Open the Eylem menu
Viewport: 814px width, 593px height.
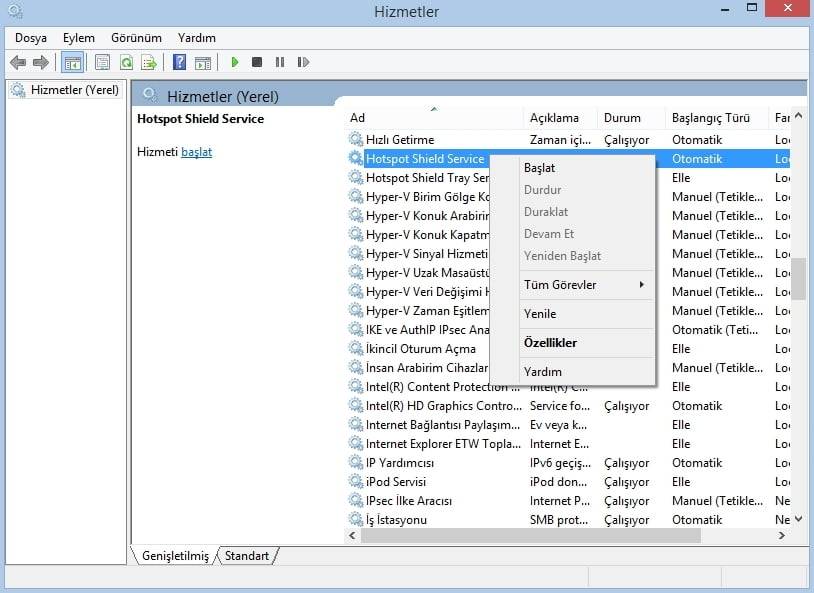79,38
